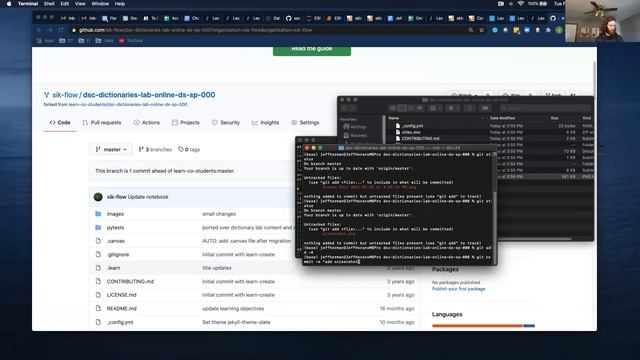Screen dimensions: 640x360
Task: Click the Languages color bar
Action: click(483, 326)
